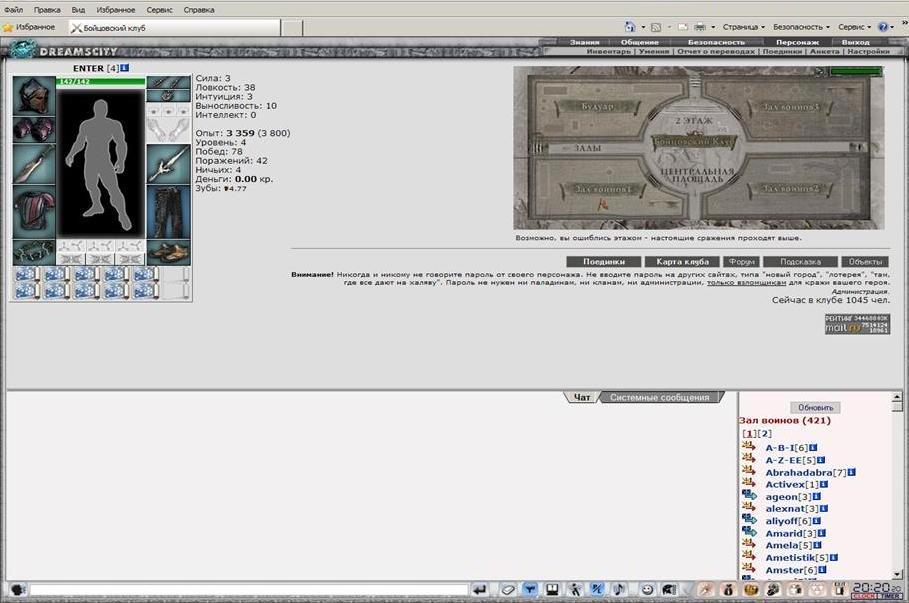Open the Общение game menu
The height and width of the screenshot is (603, 909).
[640, 42]
